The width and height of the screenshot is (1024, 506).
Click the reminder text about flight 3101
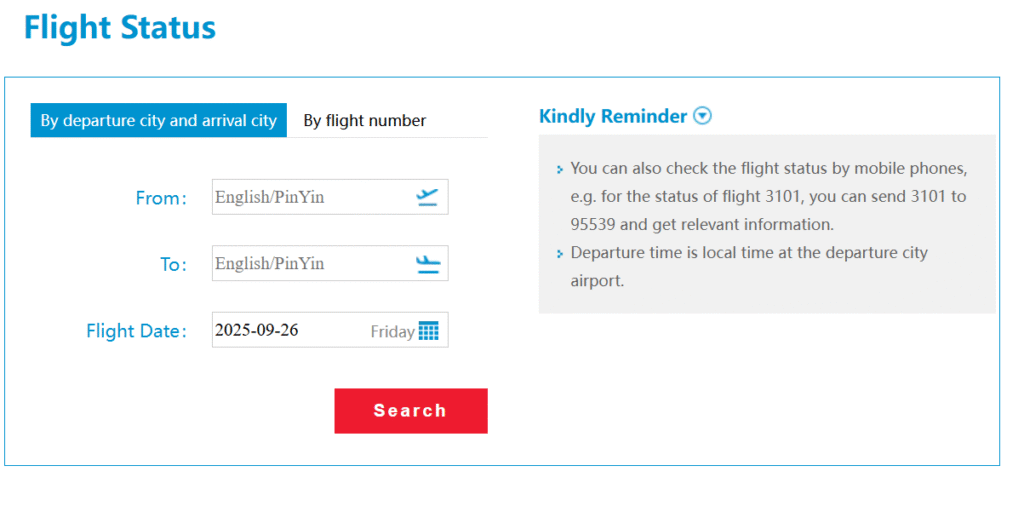pos(768,196)
